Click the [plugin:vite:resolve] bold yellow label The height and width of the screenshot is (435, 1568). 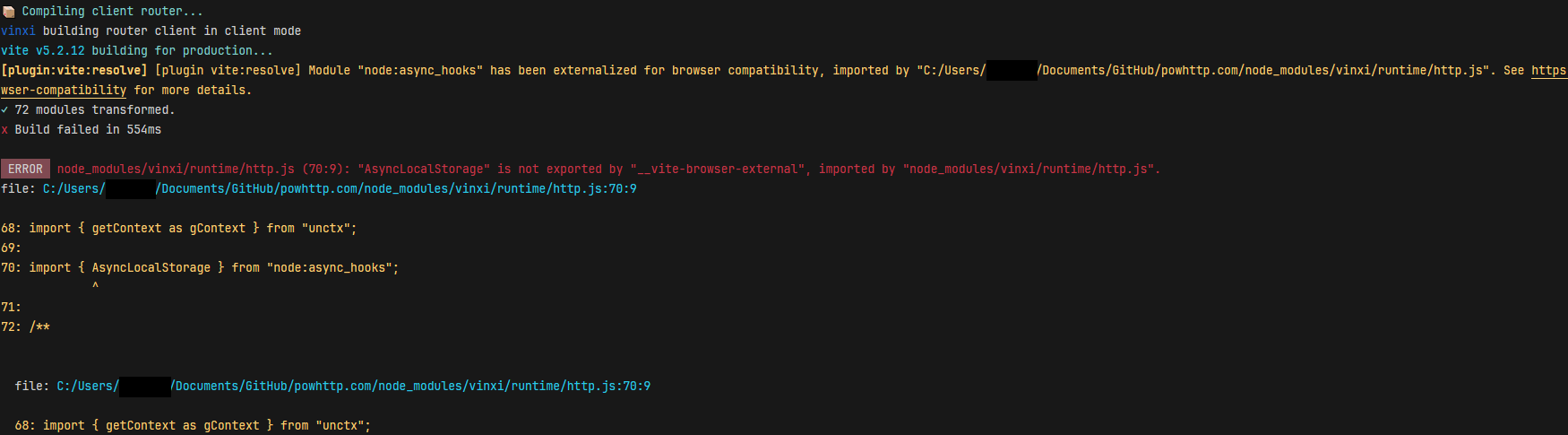tap(74, 71)
